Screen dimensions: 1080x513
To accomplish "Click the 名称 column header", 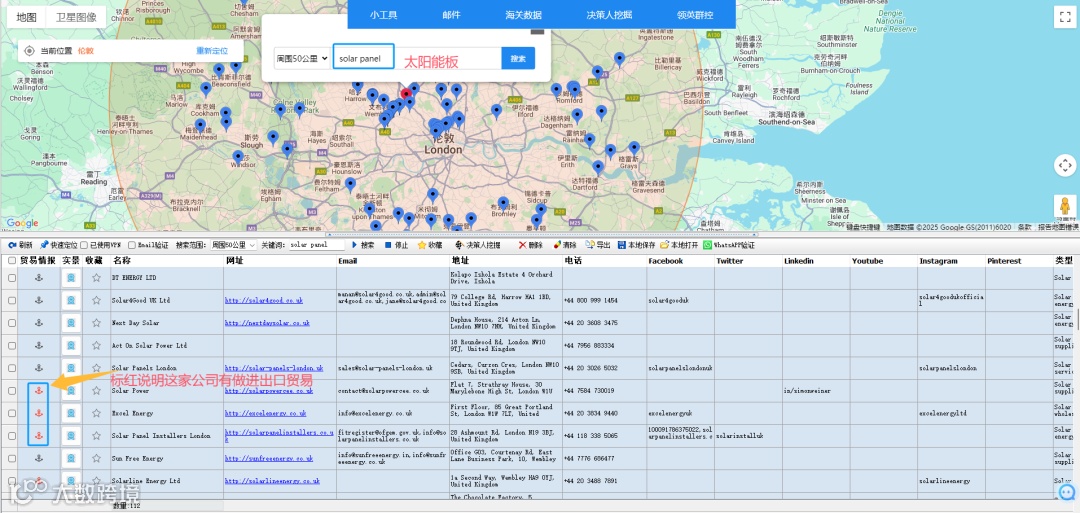I will (x=167, y=261).
